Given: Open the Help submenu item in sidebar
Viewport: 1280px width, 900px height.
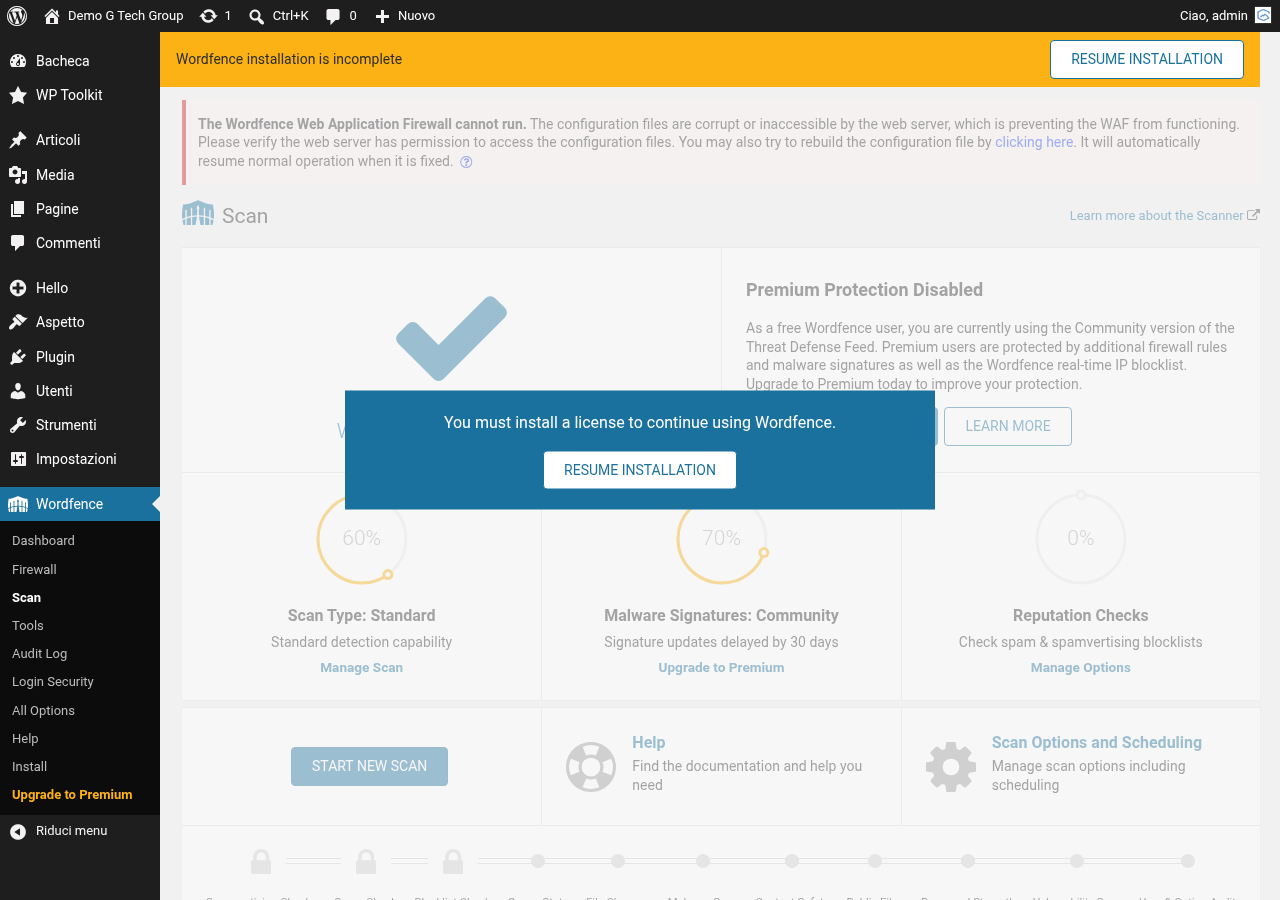Looking at the screenshot, I should coord(25,738).
